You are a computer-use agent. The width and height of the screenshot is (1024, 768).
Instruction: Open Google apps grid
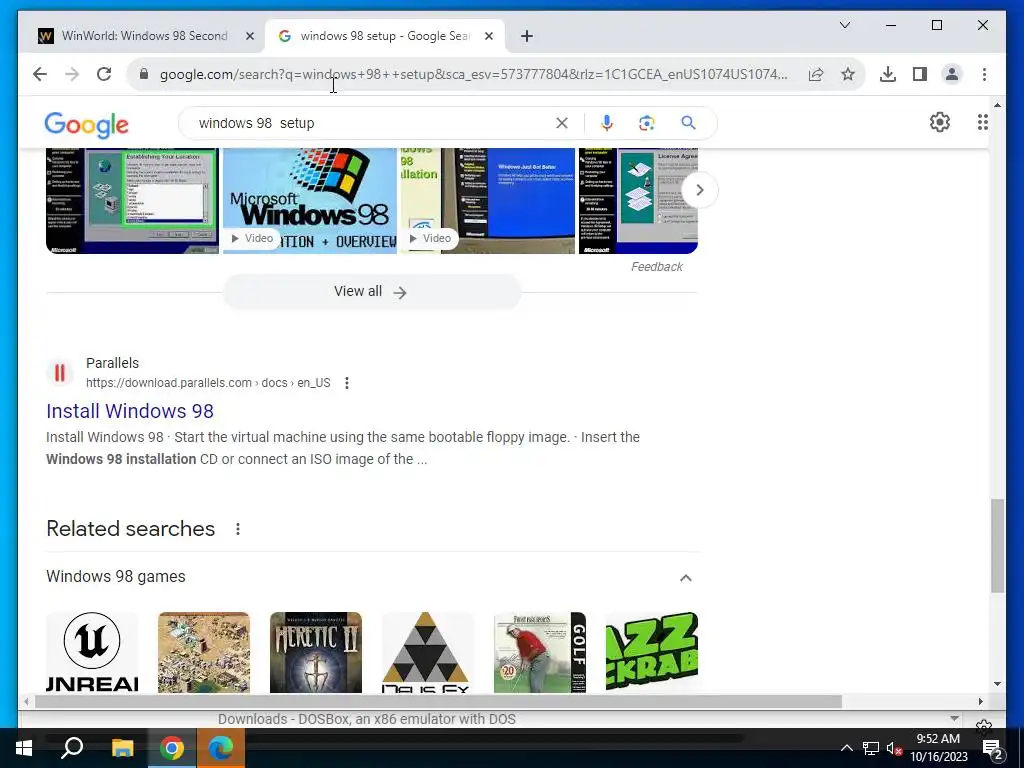[x=982, y=122]
